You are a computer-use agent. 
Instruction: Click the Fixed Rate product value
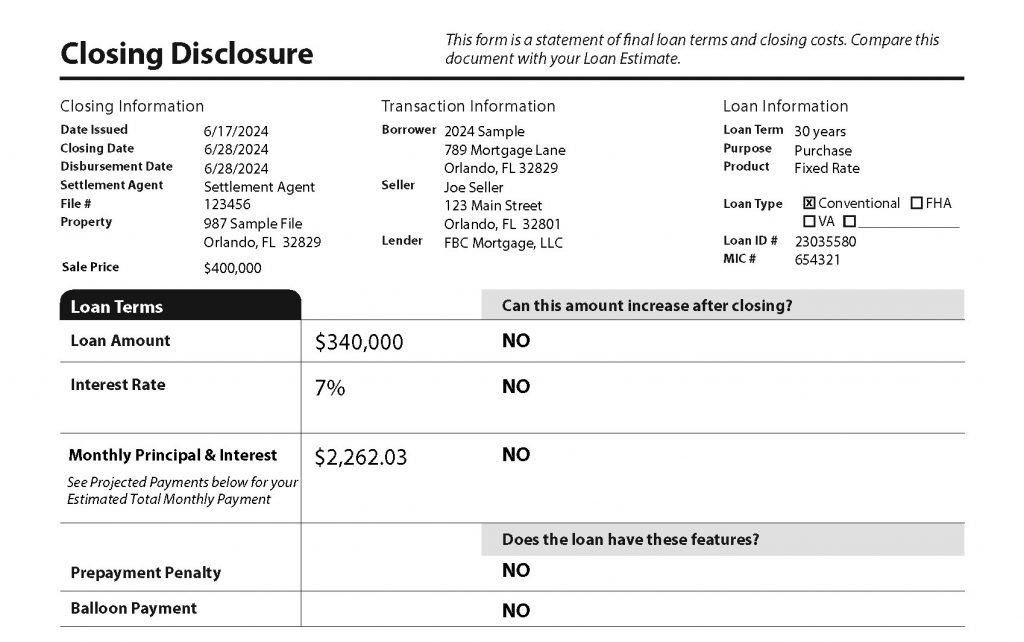coord(827,168)
